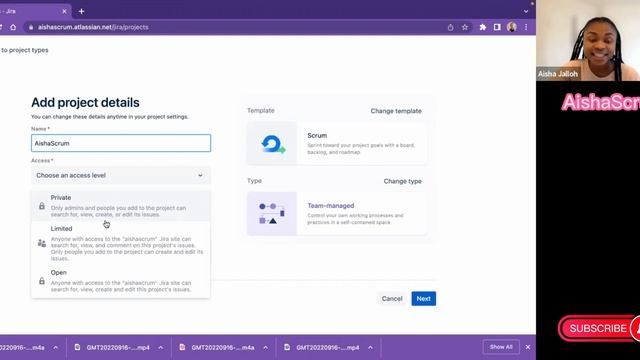Image resolution: width=640 pixels, height=360 pixels.
Task: Expand the tab search chevron
Action: tap(526, 11)
